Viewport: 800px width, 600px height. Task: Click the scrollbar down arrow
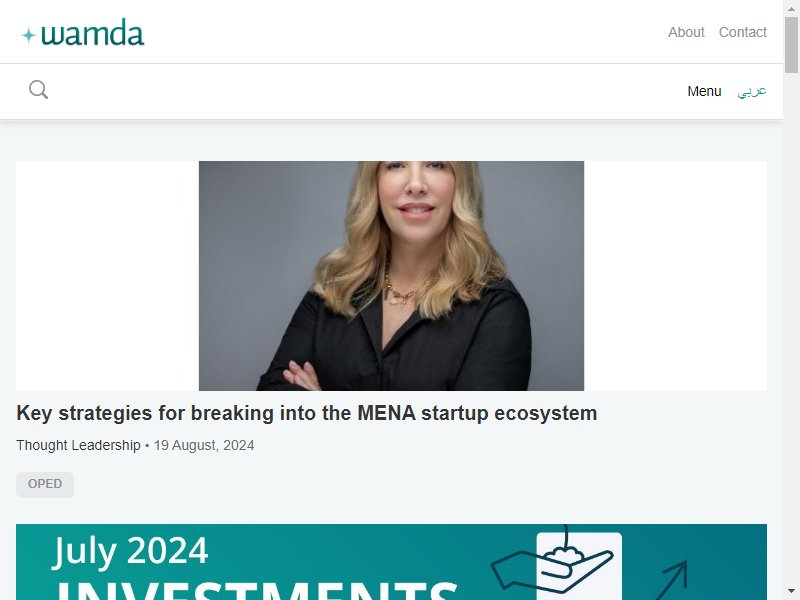tap(791, 592)
